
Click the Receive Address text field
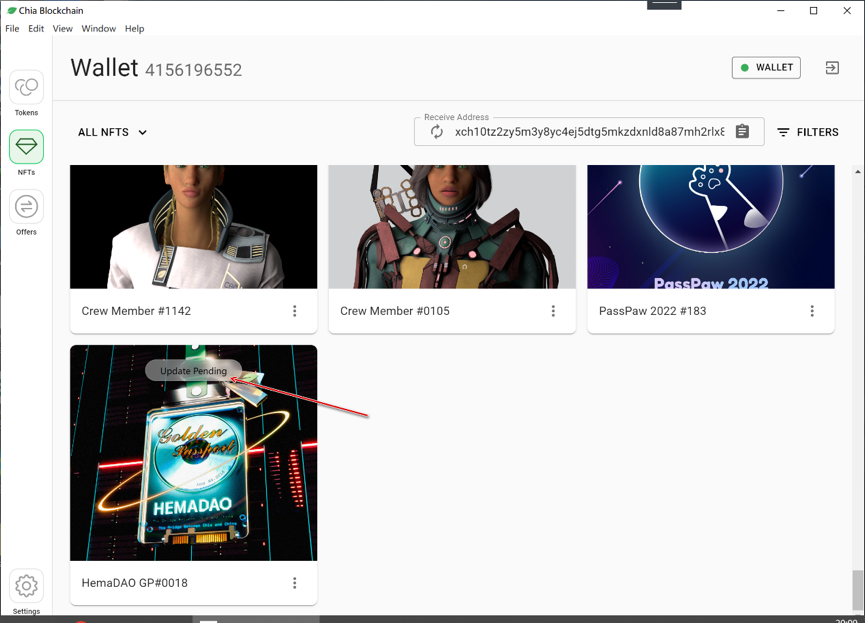(x=589, y=132)
